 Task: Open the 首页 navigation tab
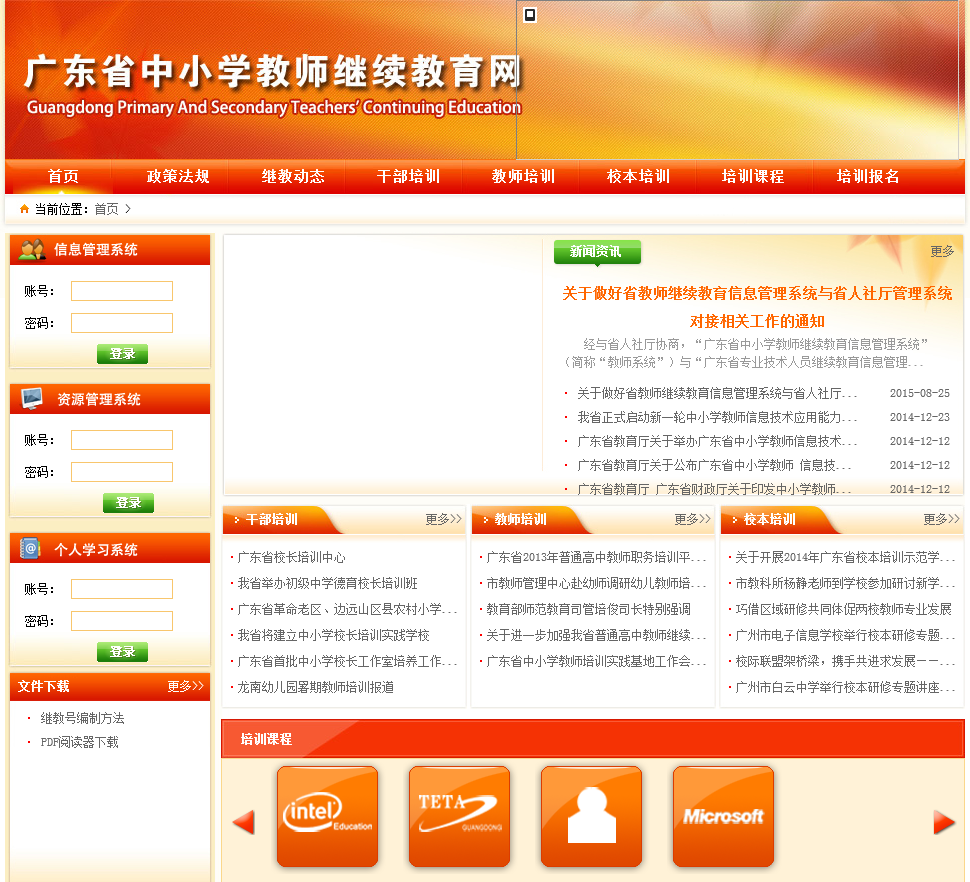[x=63, y=176]
